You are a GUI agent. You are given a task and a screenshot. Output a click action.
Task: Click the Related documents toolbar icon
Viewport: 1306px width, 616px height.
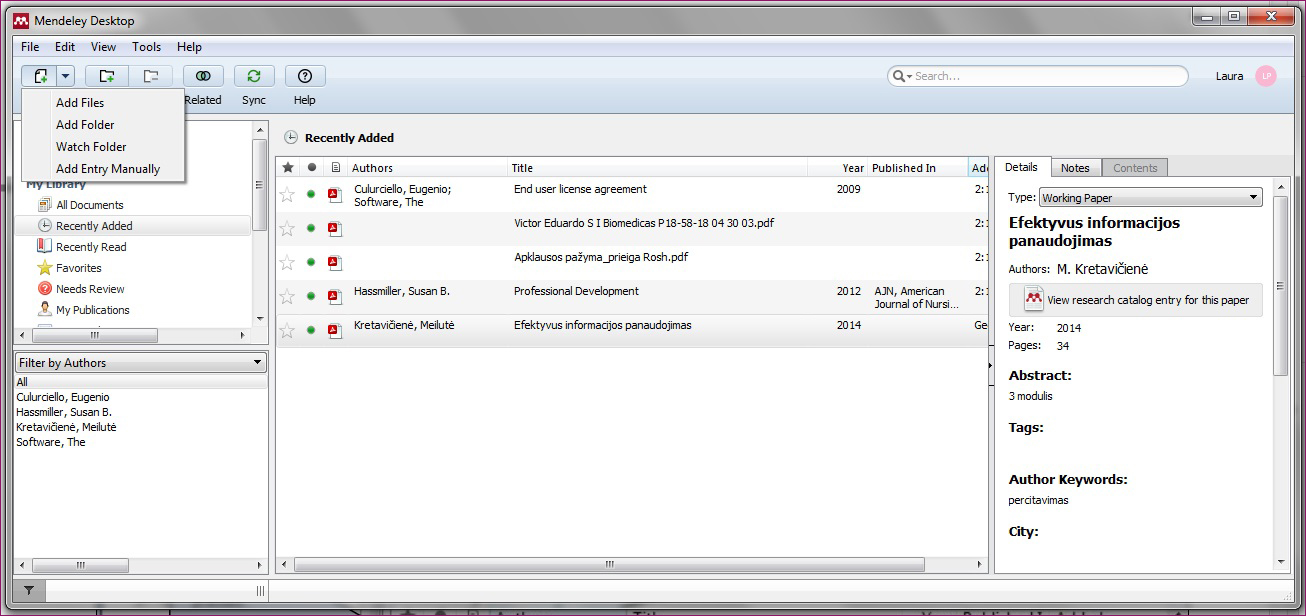[203, 76]
